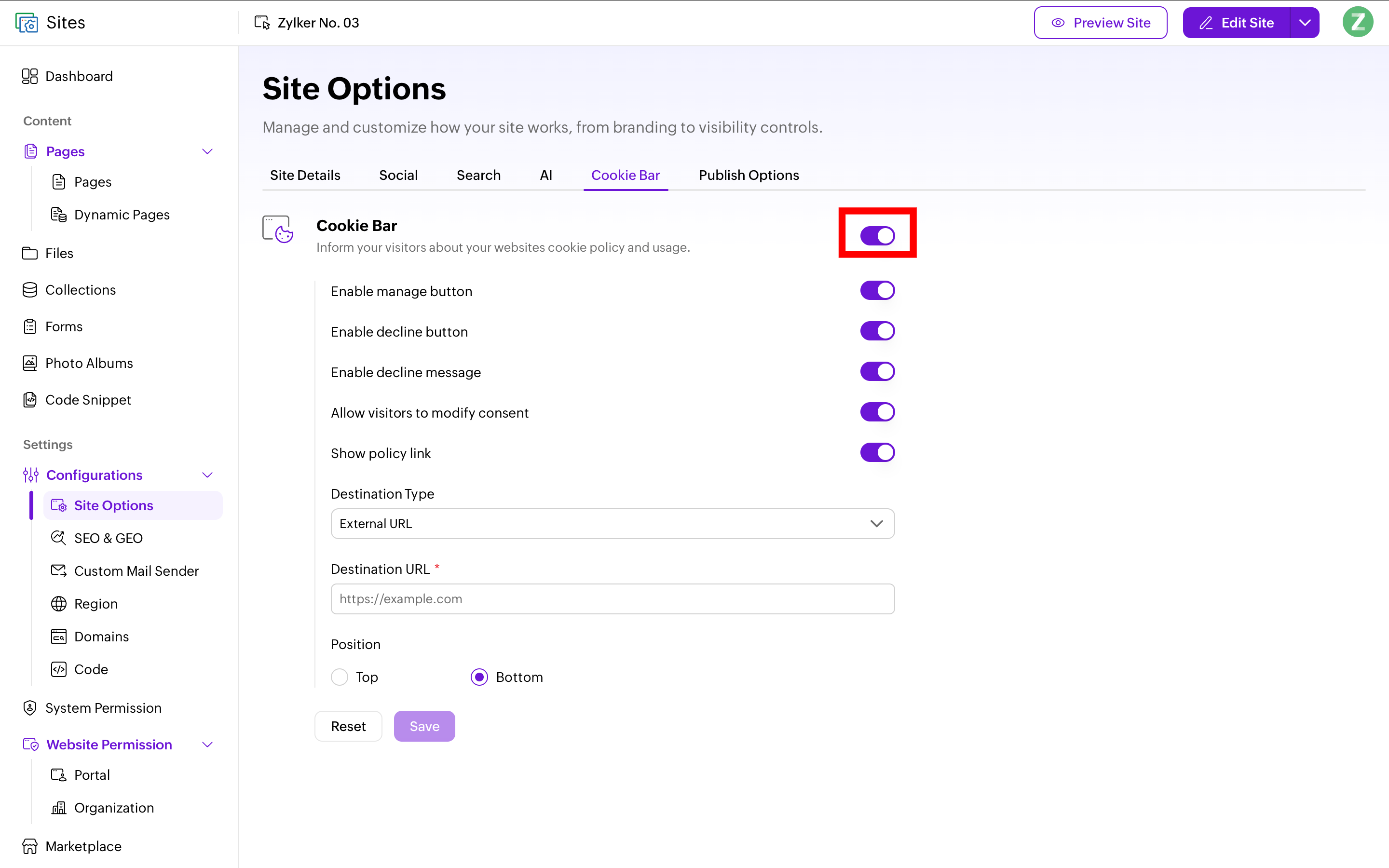Collapse the Configurations section chevron
The height and width of the screenshot is (868, 1389).
(208, 475)
